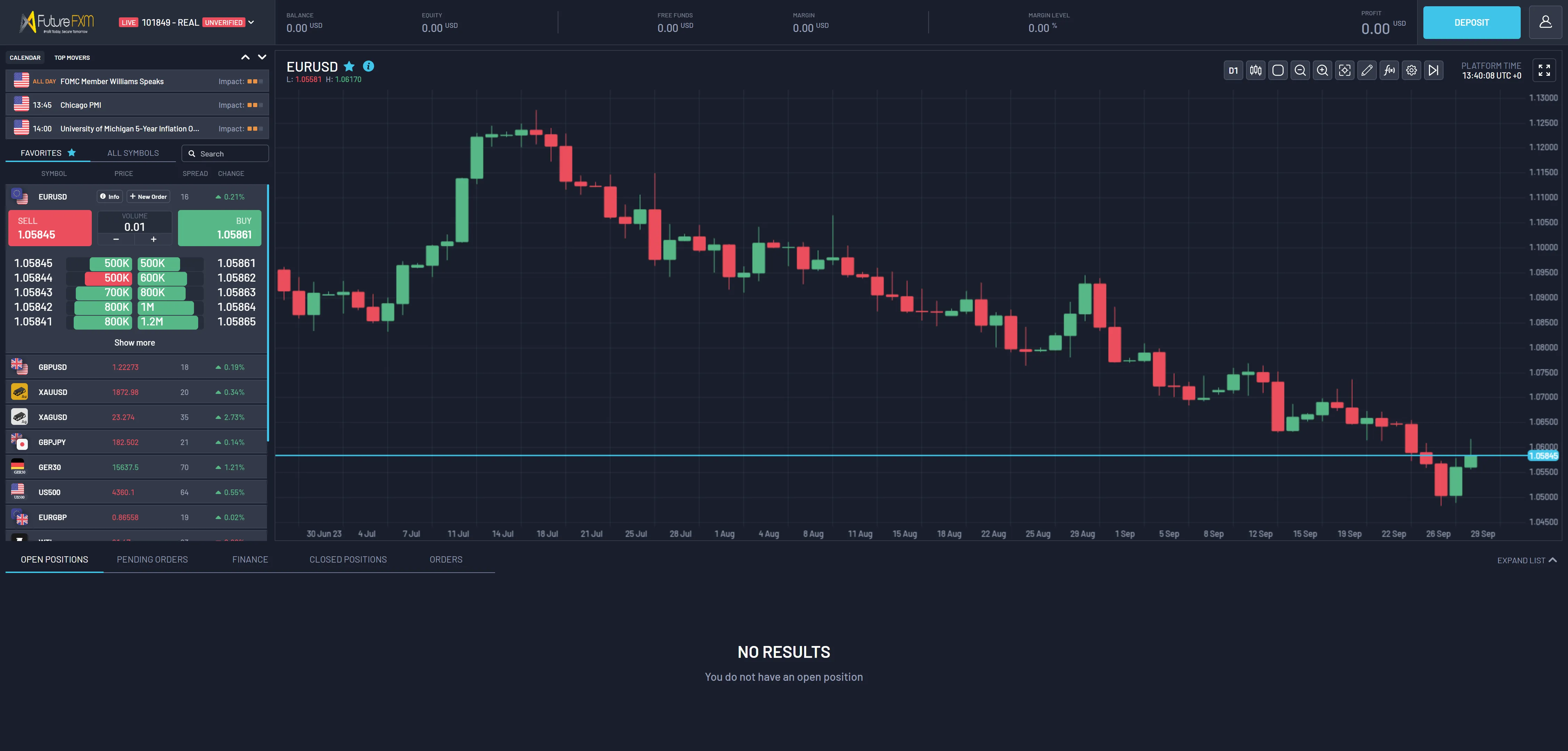1568x751 pixels.
Task: Click the GBPUSD flag icon
Action: (x=19, y=366)
